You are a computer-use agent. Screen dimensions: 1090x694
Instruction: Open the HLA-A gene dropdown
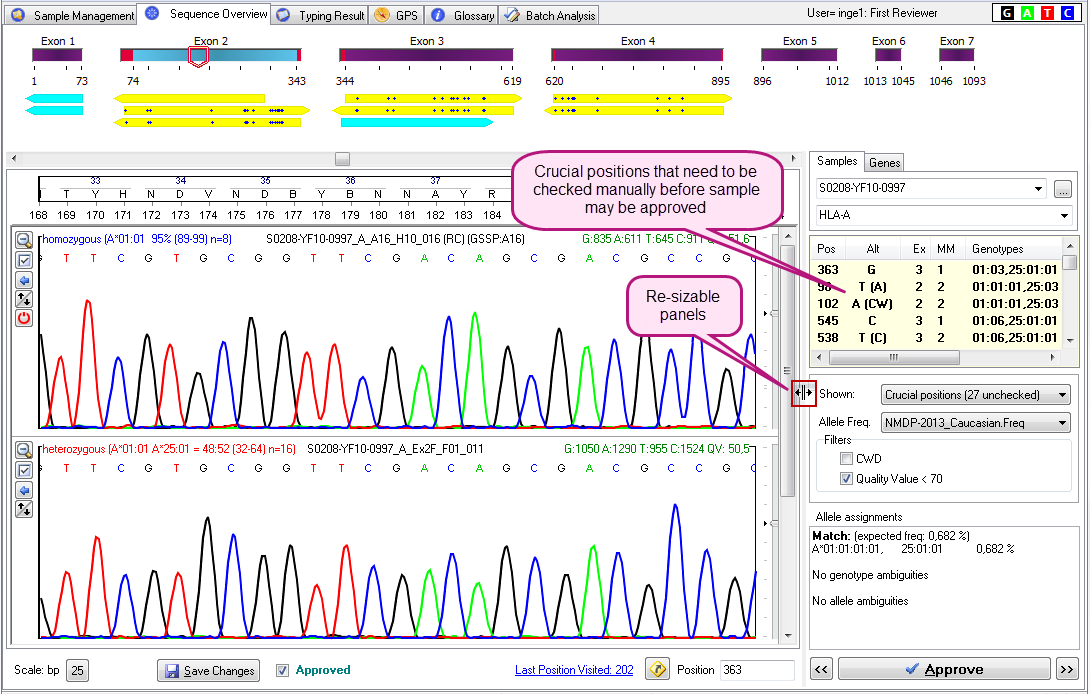[x=1064, y=216]
